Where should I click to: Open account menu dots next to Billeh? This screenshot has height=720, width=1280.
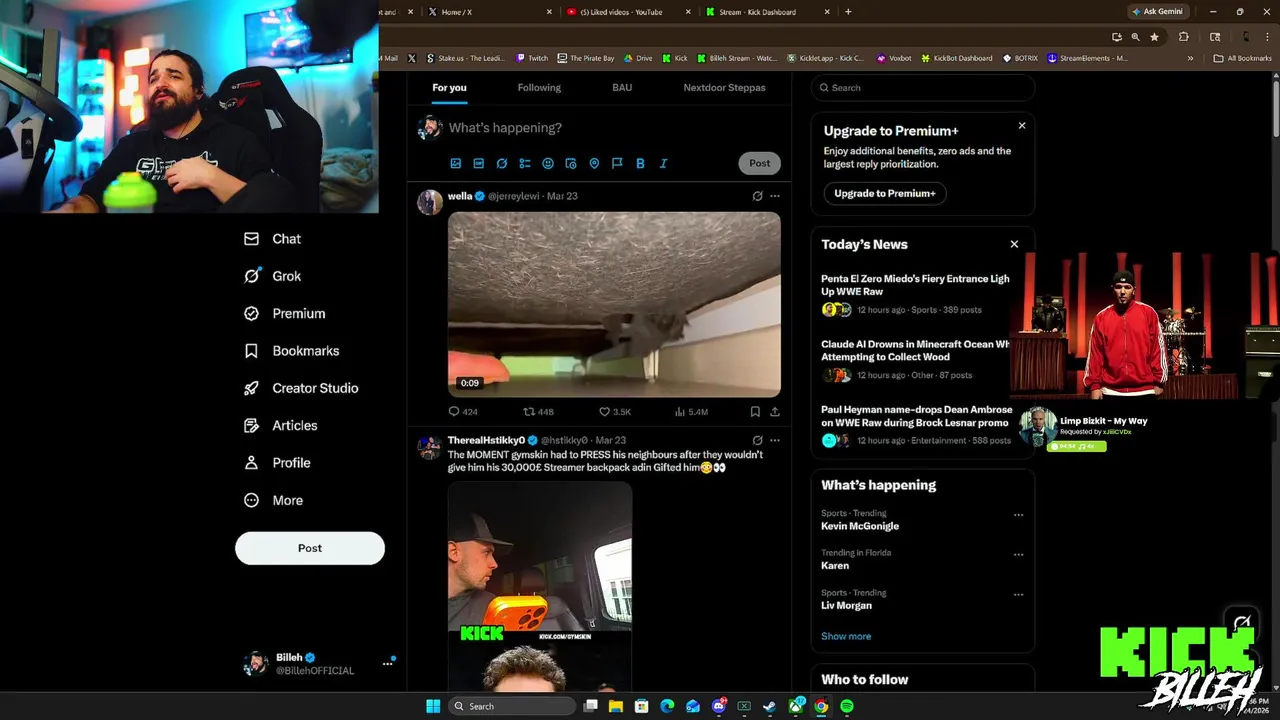click(387, 663)
